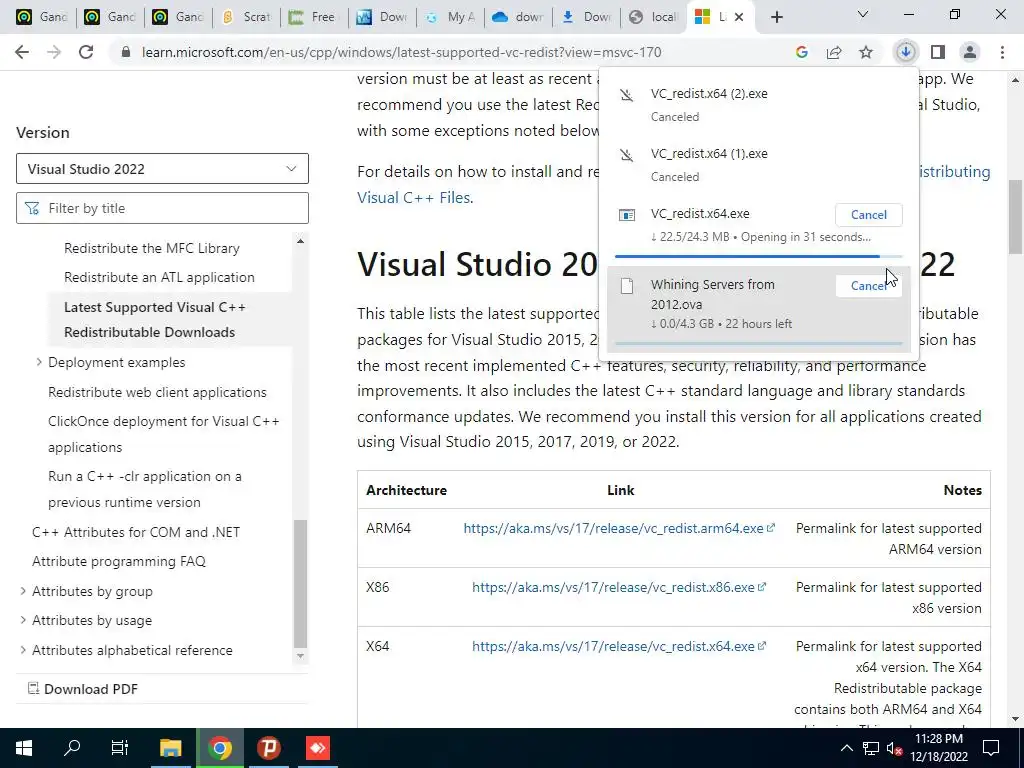Viewport: 1024px width, 768px height.
Task: Click Whining Servers file icon in downloads
Action: (x=627, y=285)
